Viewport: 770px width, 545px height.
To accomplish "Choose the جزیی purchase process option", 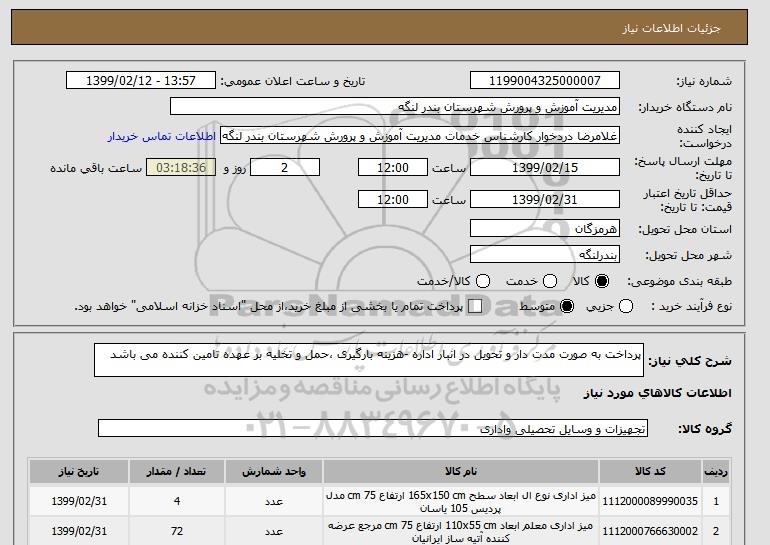I will [x=626, y=306].
